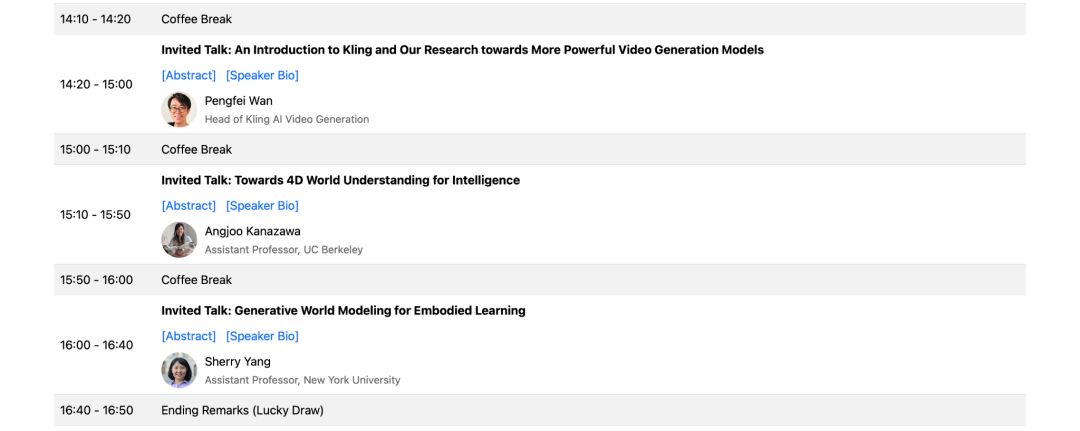Click the 14:10 Coffee Break row
Image resolution: width=1080 pixels, height=431 pixels.
coord(540,19)
